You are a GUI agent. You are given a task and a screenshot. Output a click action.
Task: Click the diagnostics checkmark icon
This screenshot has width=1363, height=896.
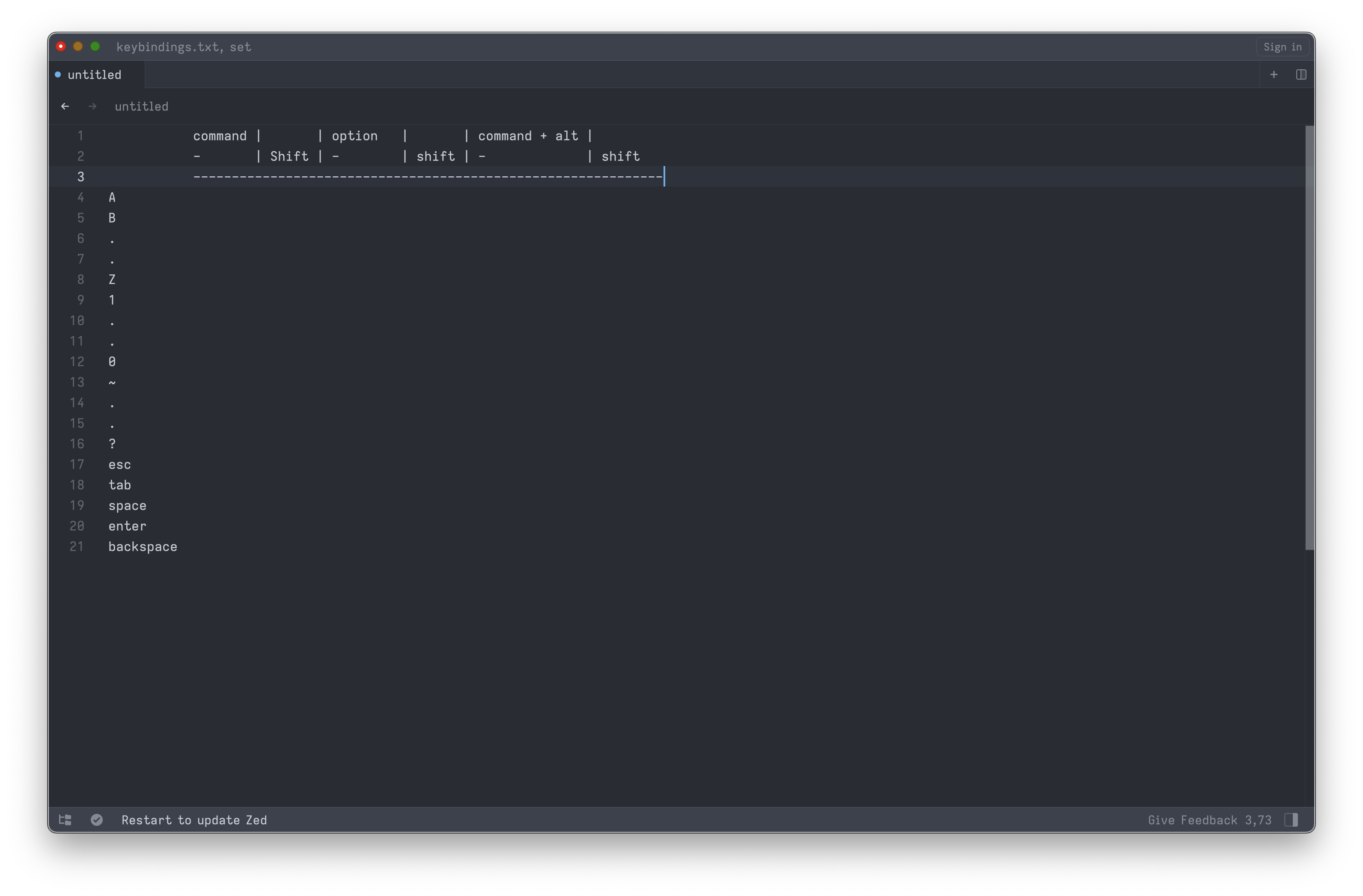pos(97,820)
